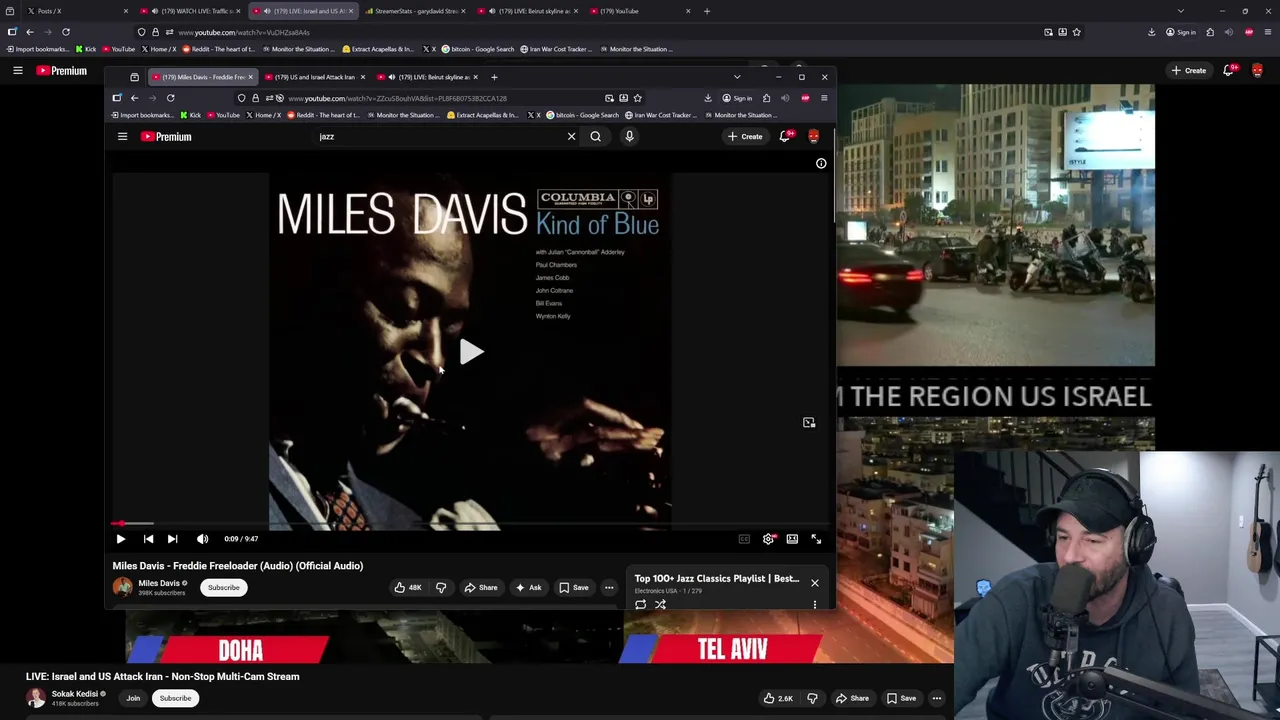The image size is (1280, 720).
Task: Open the player settings gear
Action: 768,539
